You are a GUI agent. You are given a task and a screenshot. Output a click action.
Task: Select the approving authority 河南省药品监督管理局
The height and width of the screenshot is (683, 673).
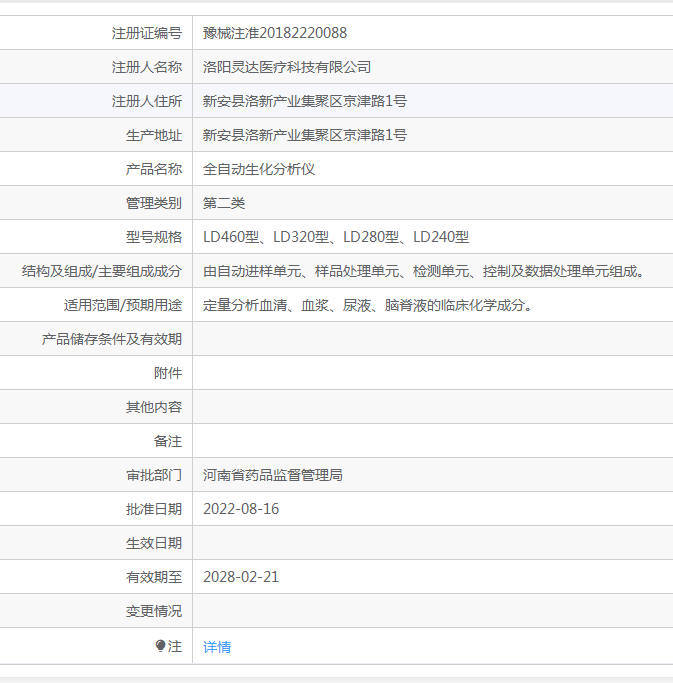tap(273, 475)
